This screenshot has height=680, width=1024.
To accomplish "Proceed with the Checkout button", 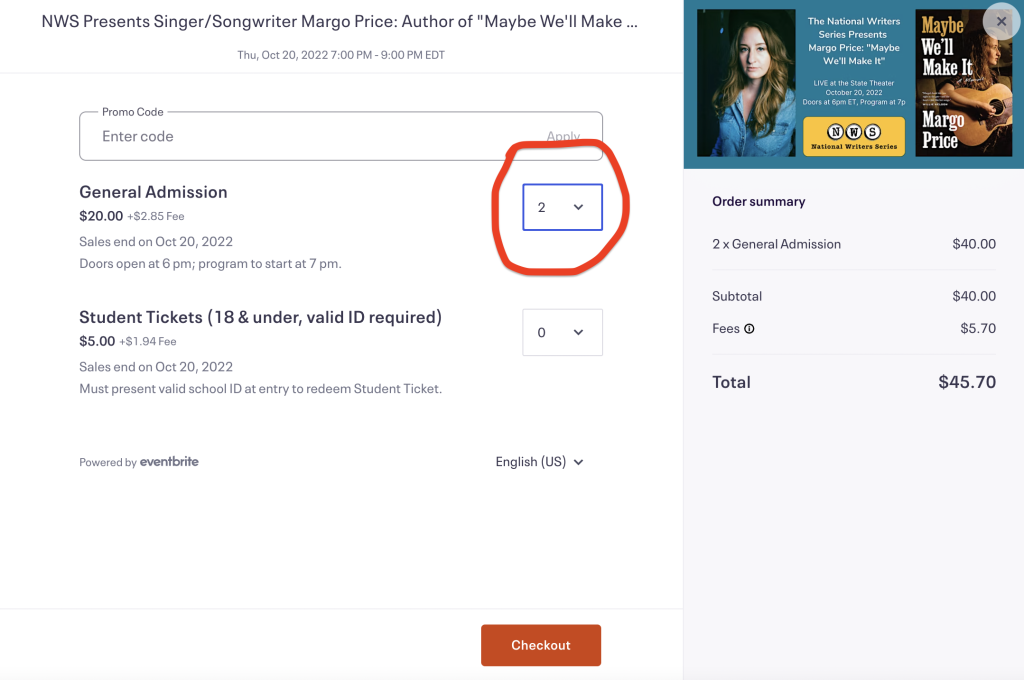I will point(541,645).
